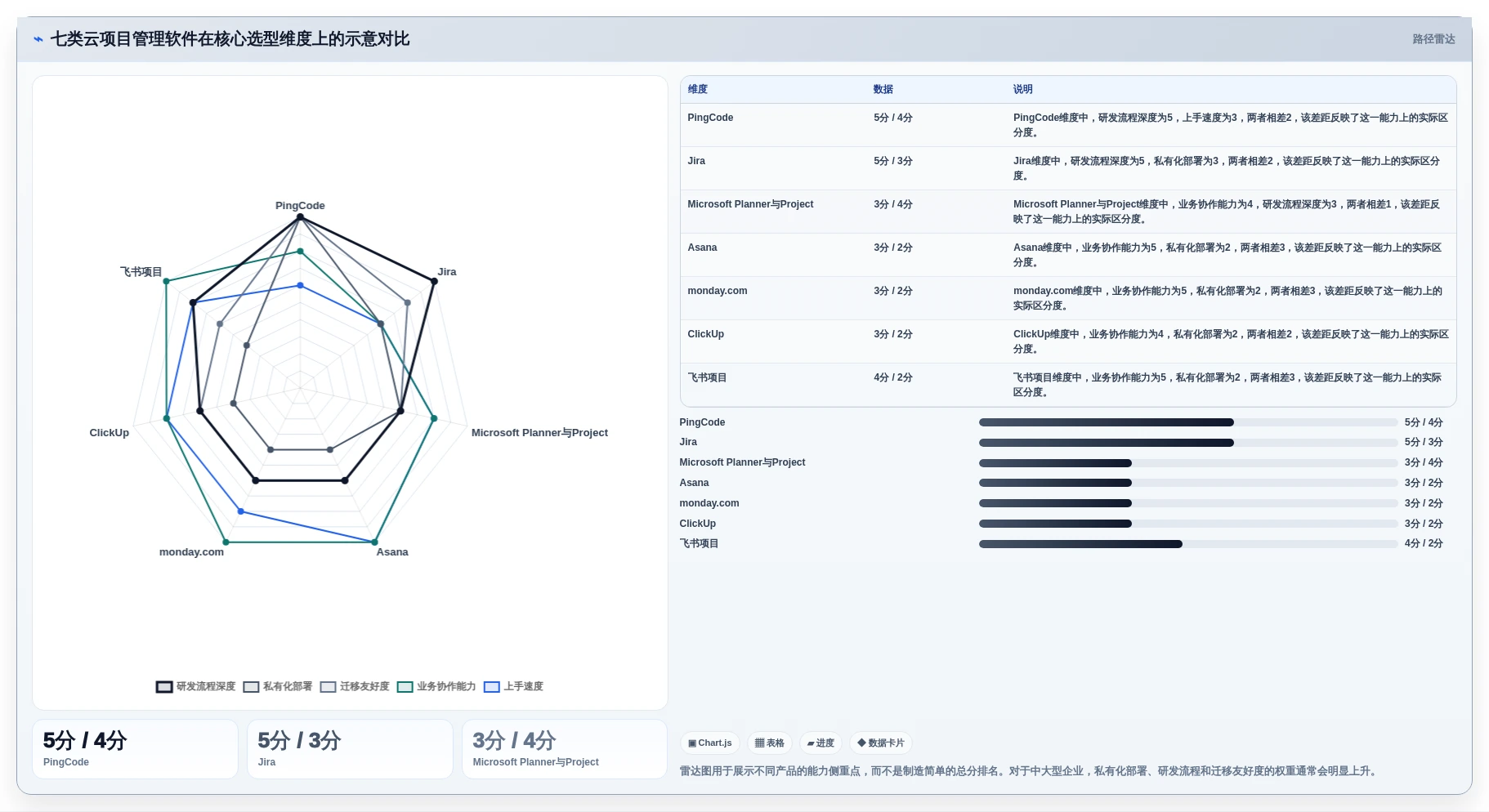Toggle the 上手速度 legend entry

pyautogui.click(x=513, y=687)
